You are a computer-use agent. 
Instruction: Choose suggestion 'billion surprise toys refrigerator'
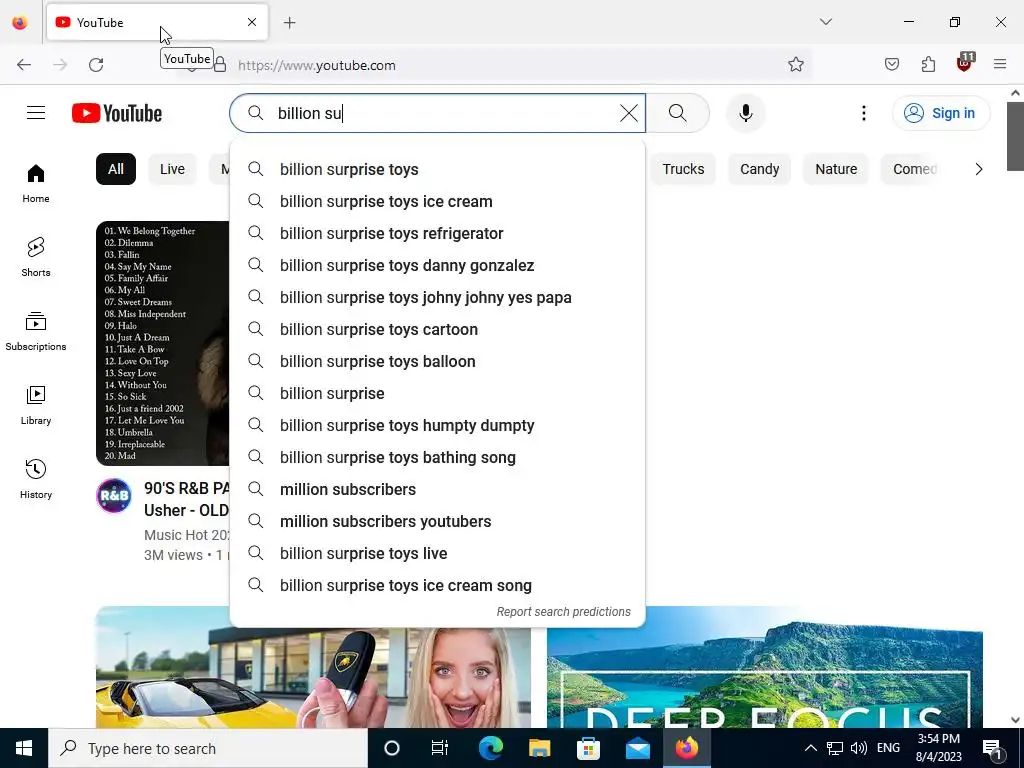pyautogui.click(x=438, y=233)
